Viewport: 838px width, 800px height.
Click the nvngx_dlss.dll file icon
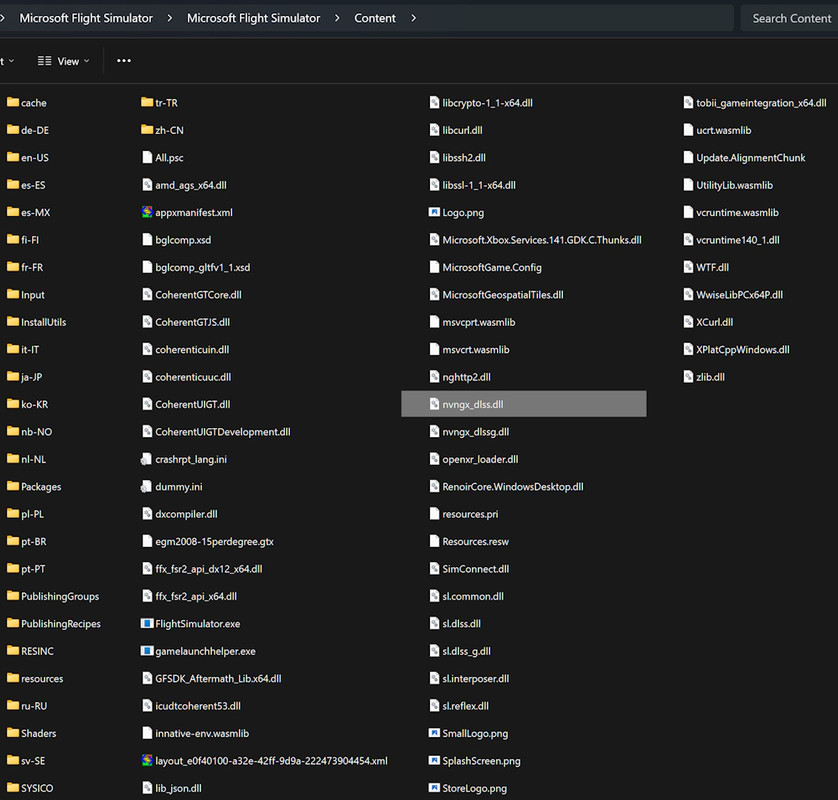click(434, 404)
